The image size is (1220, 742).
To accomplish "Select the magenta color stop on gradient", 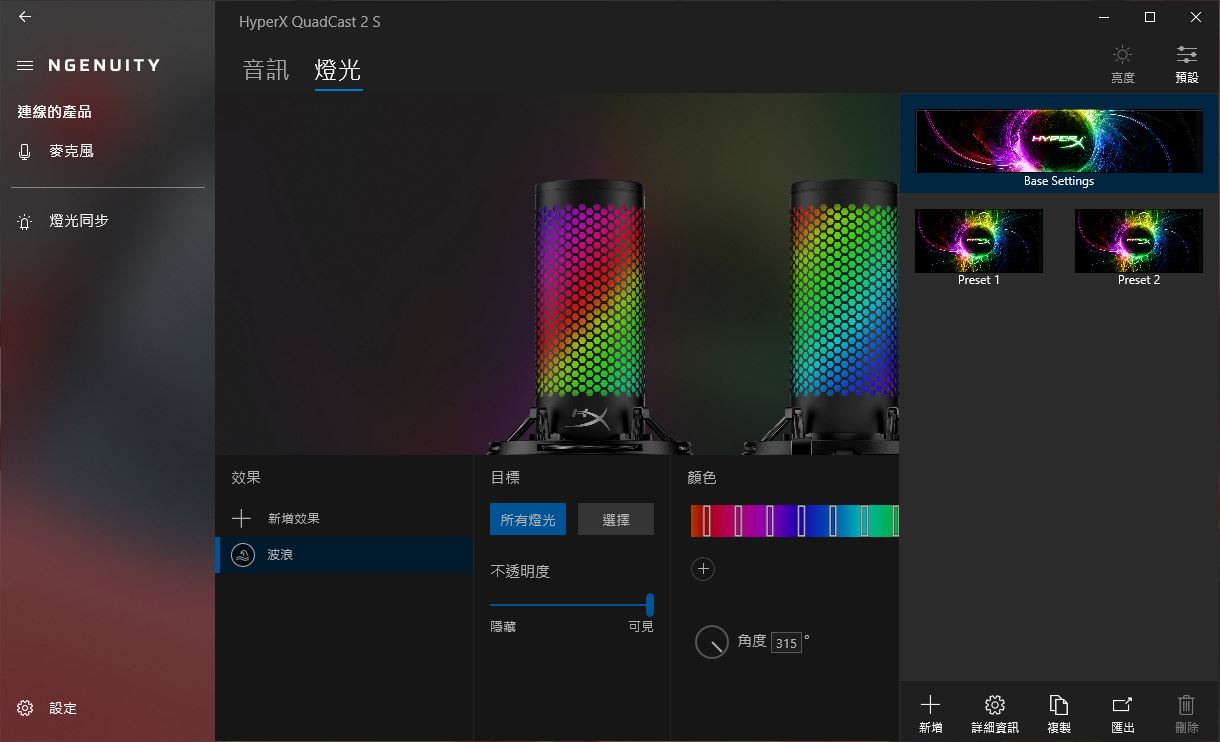I will pos(738,521).
